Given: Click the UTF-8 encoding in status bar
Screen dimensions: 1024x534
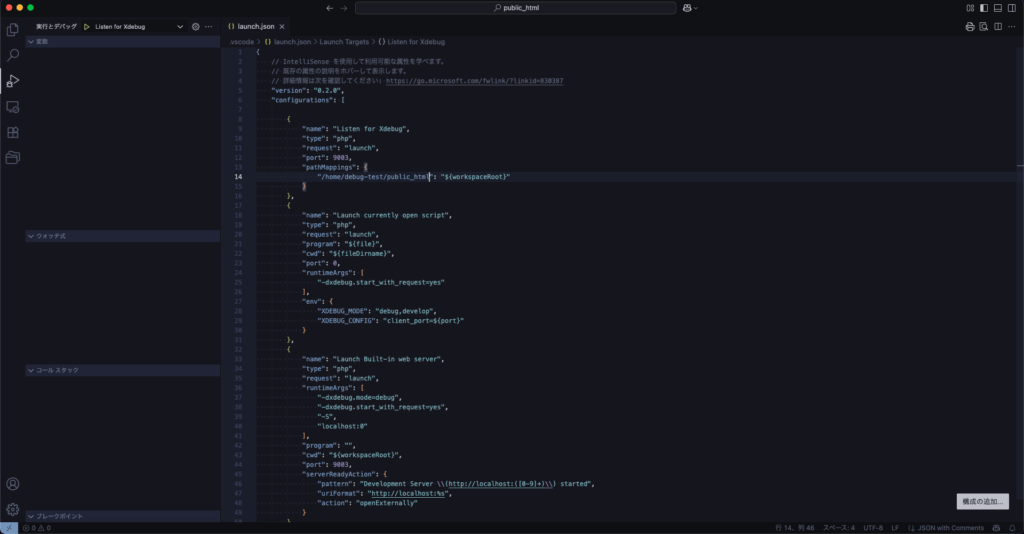Looking at the screenshot, I should pos(873,528).
